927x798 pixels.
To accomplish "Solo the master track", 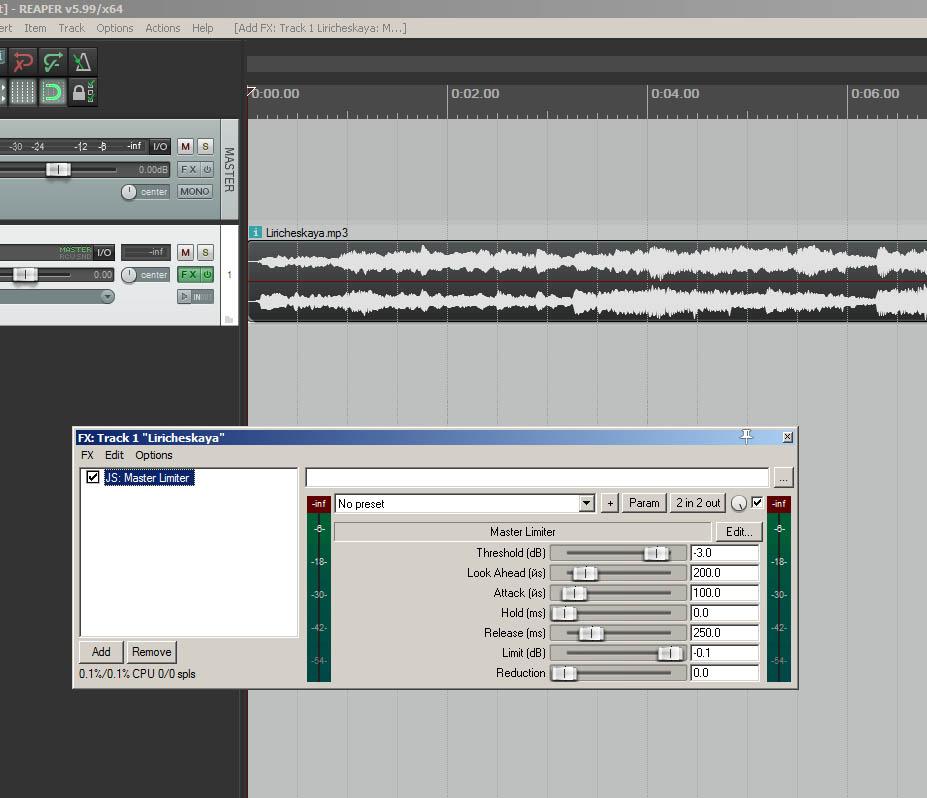I will point(205,147).
